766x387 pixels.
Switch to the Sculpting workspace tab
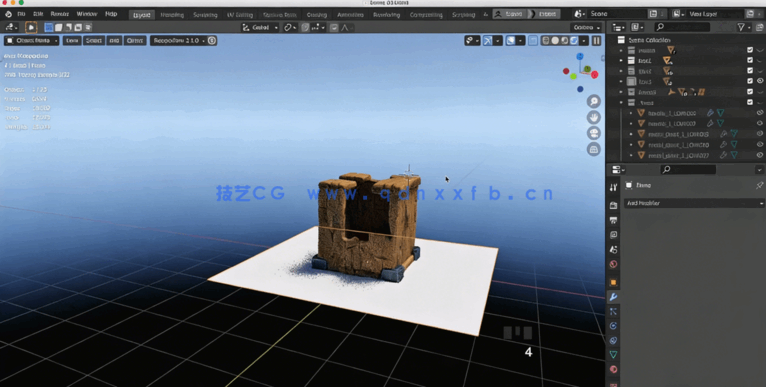[x=205, y=15]
